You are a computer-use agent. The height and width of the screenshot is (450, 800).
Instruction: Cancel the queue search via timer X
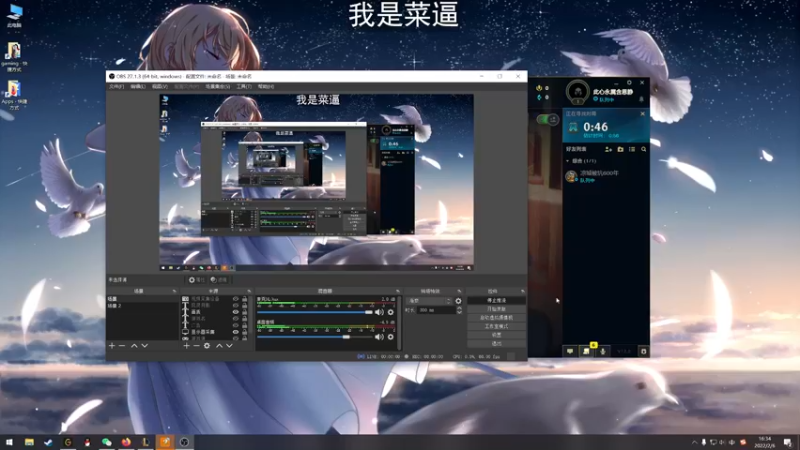642,114
